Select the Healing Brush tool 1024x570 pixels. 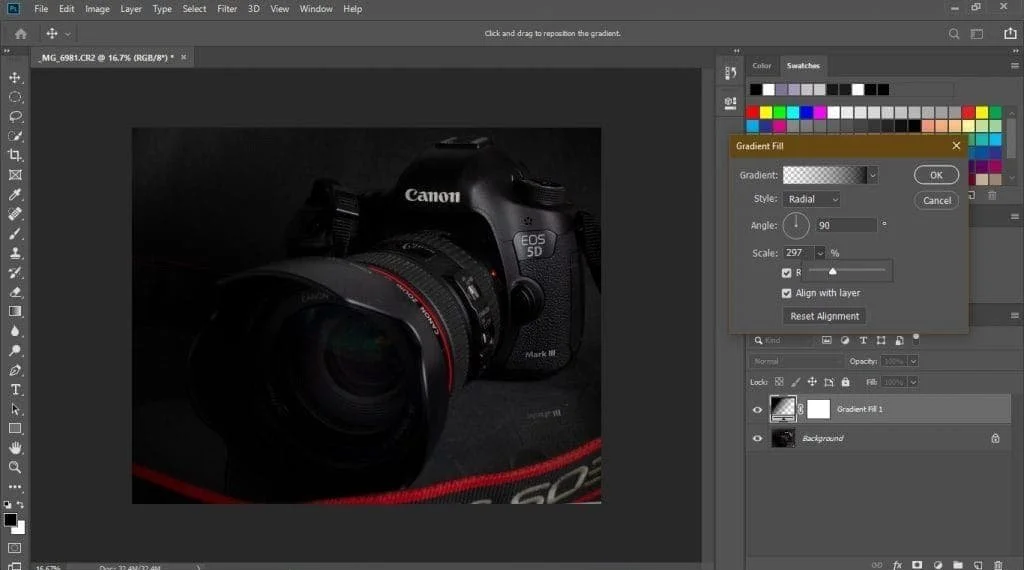pos(15,214)
